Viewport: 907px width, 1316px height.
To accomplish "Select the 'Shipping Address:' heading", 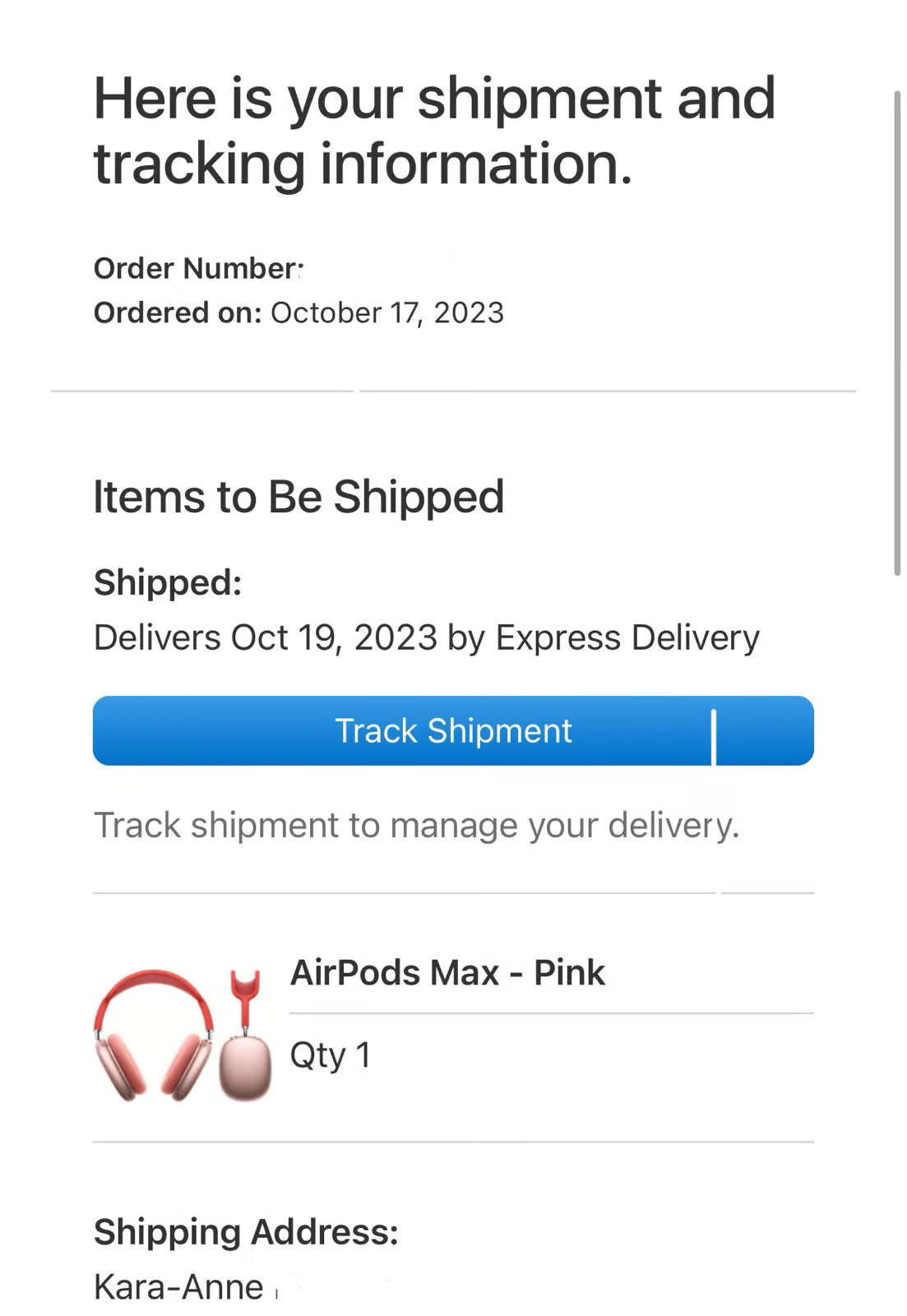I will click(244, 1231).
